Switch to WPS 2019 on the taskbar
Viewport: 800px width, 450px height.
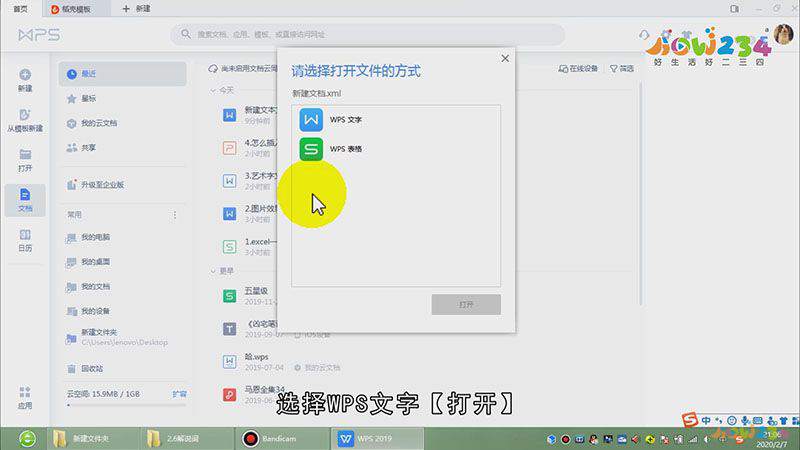[378, 438]
